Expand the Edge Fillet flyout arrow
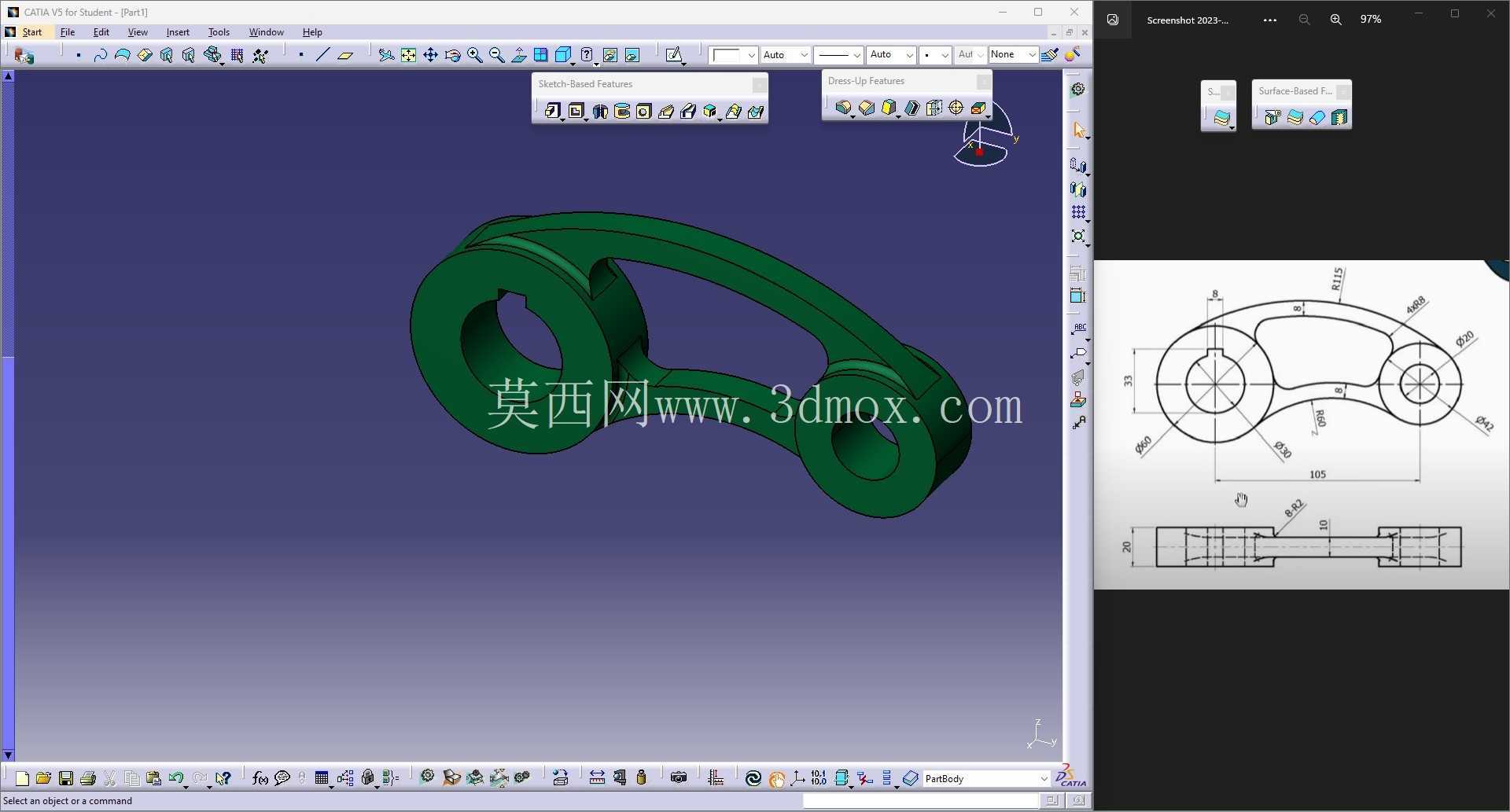 853,116
